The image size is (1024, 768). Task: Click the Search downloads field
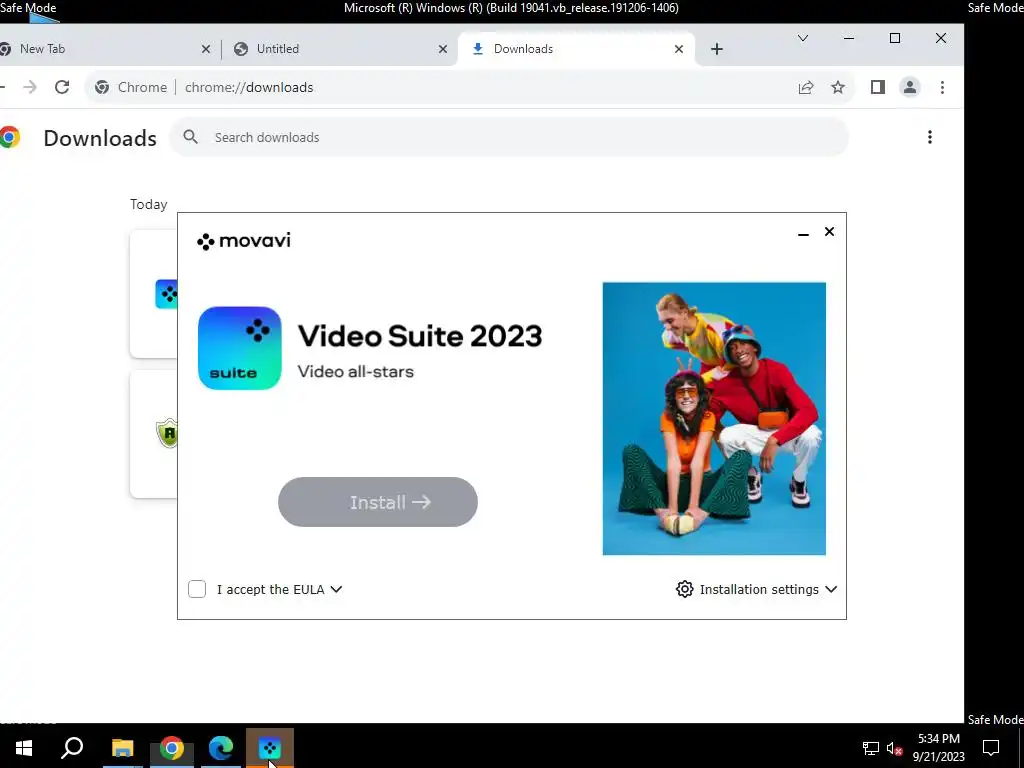tap(509, 137)
